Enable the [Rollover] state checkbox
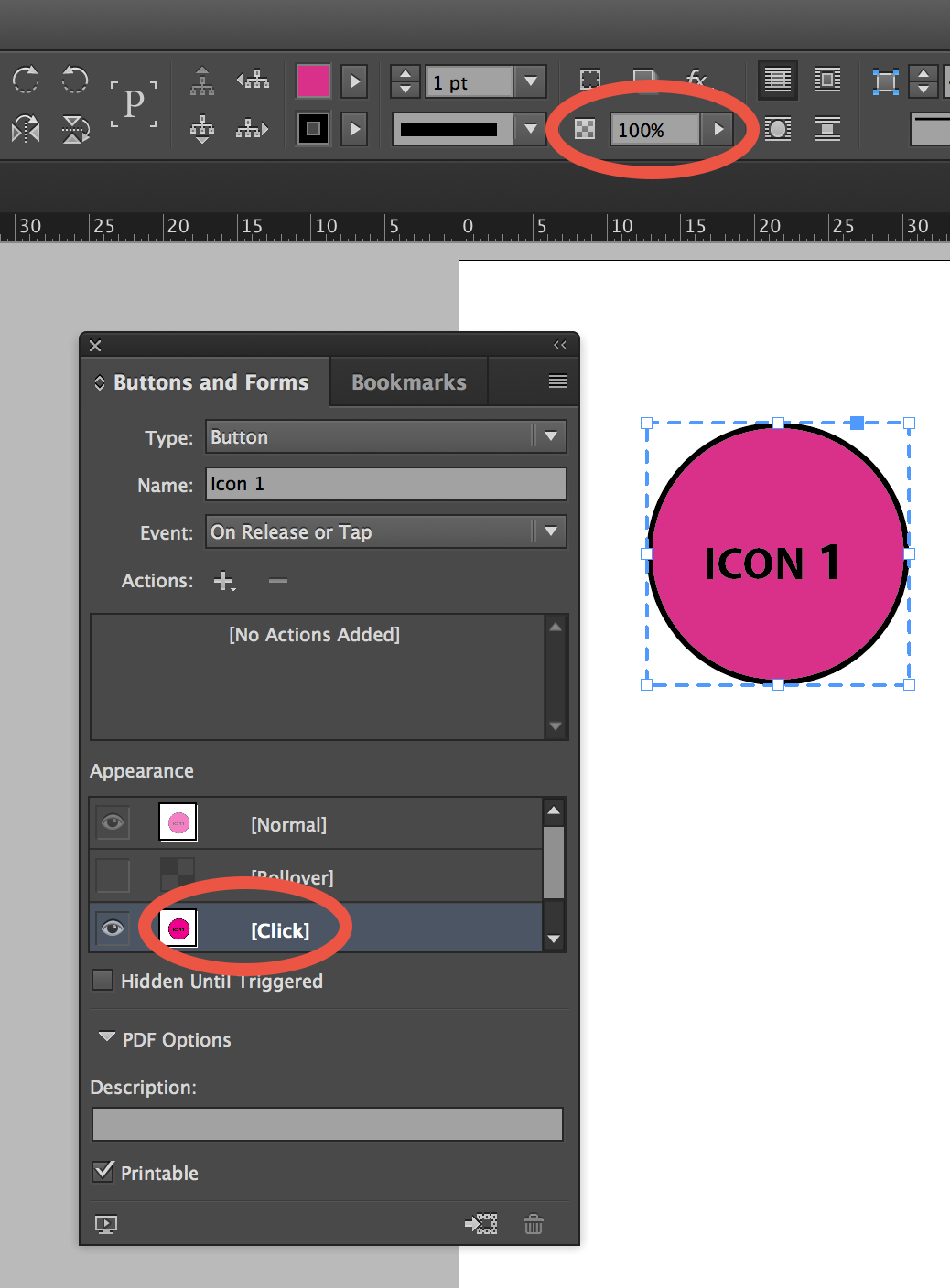Viewport: 950px width, 1288px height. tap(113, 875)
